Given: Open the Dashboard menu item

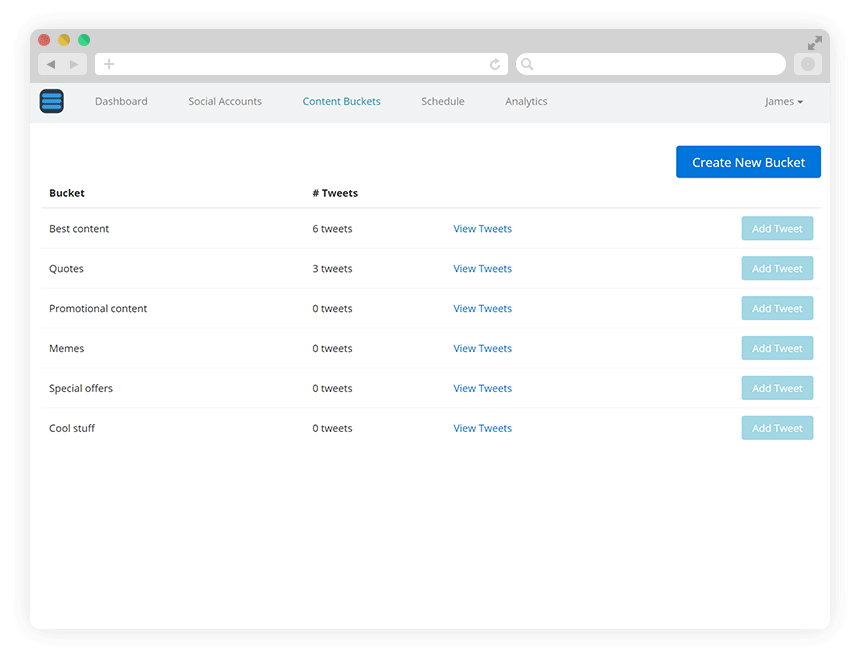Looking at the screenshot, I should 121,101.
